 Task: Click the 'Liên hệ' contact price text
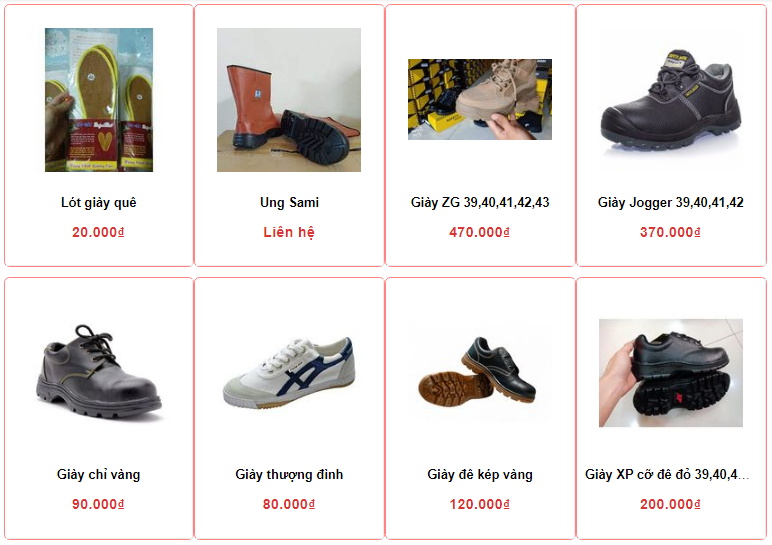point(289,232)
